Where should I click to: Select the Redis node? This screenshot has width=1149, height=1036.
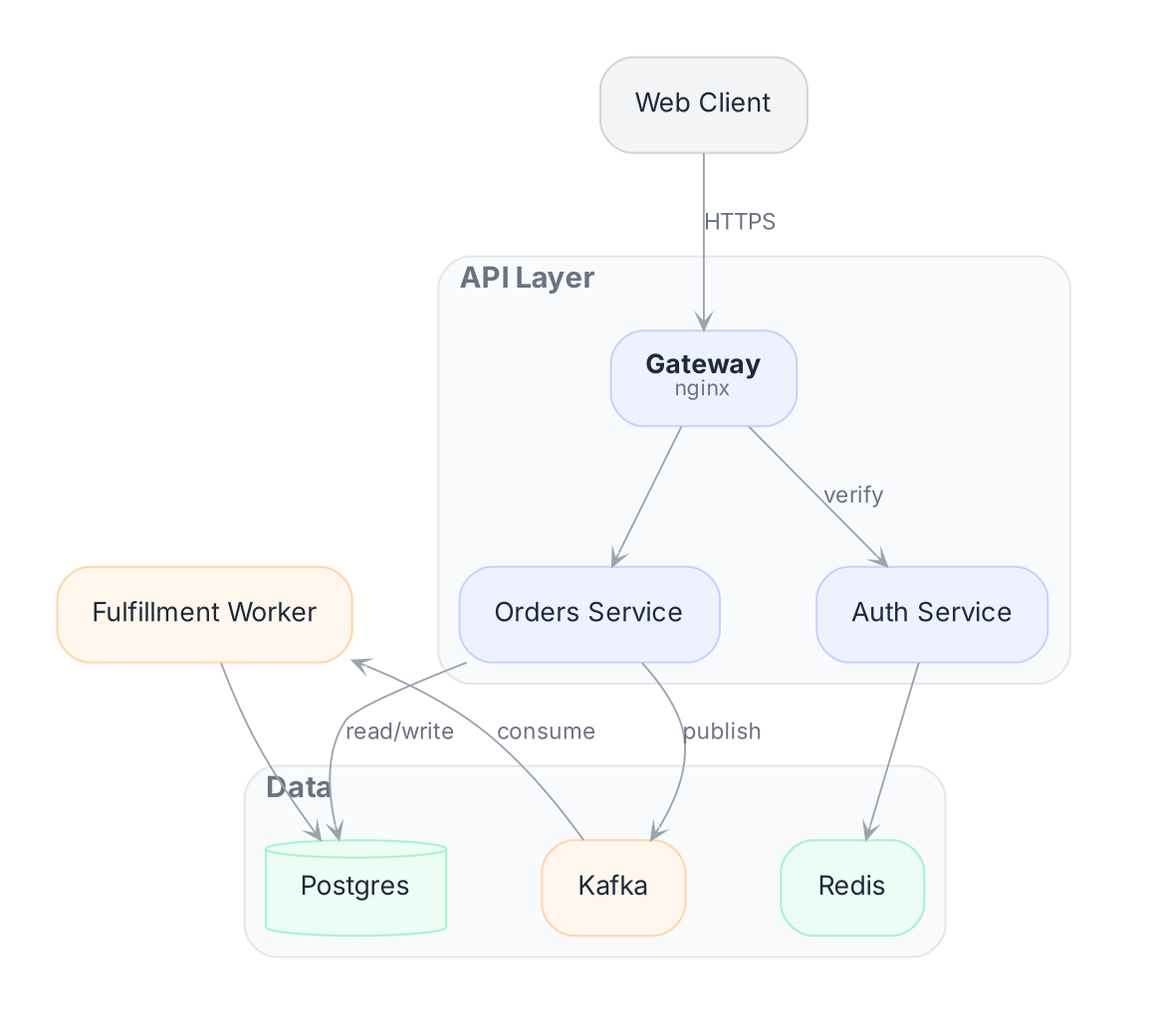tap(852, 888)
